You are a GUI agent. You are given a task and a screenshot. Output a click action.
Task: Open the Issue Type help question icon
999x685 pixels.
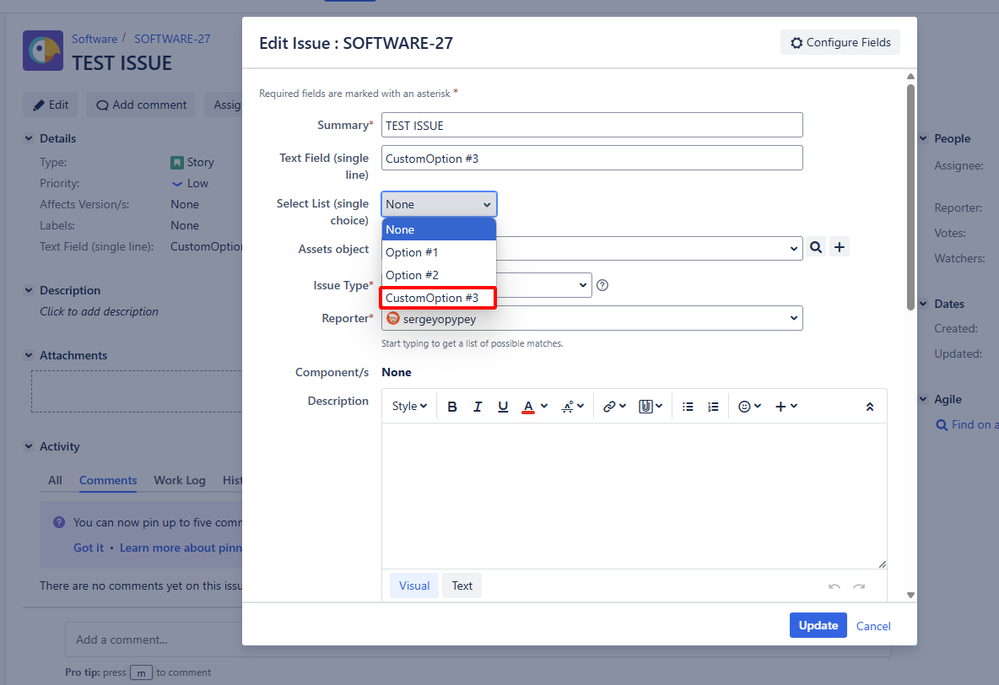click(602, 285)
